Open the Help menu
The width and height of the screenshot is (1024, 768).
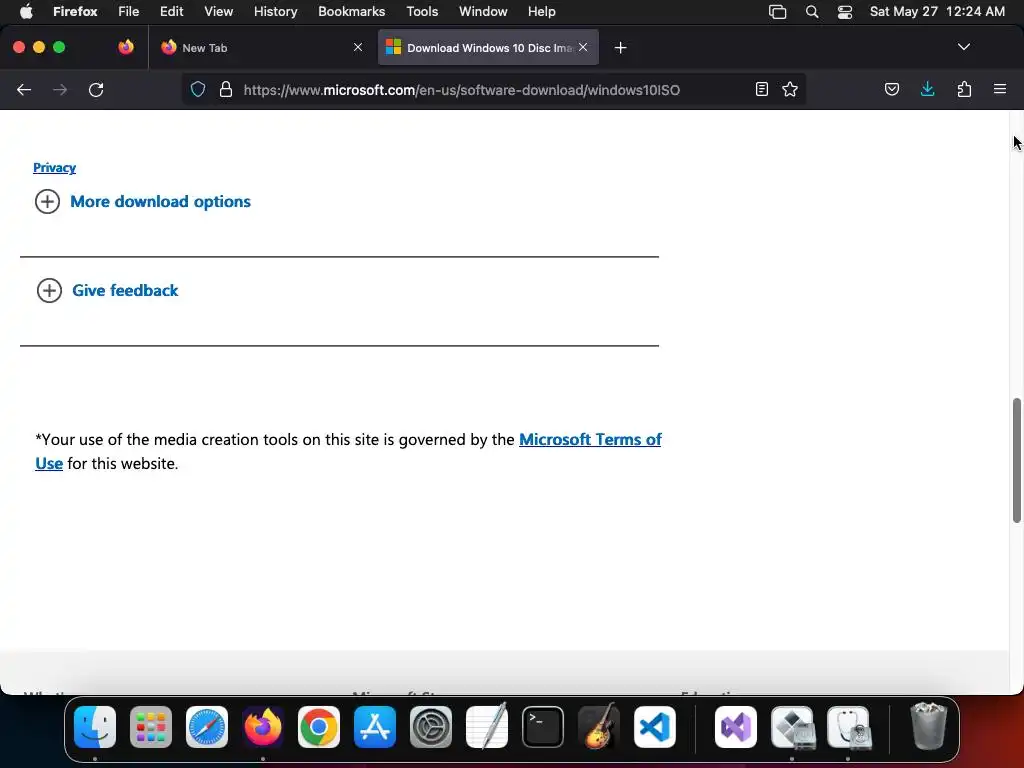[541, 12]
